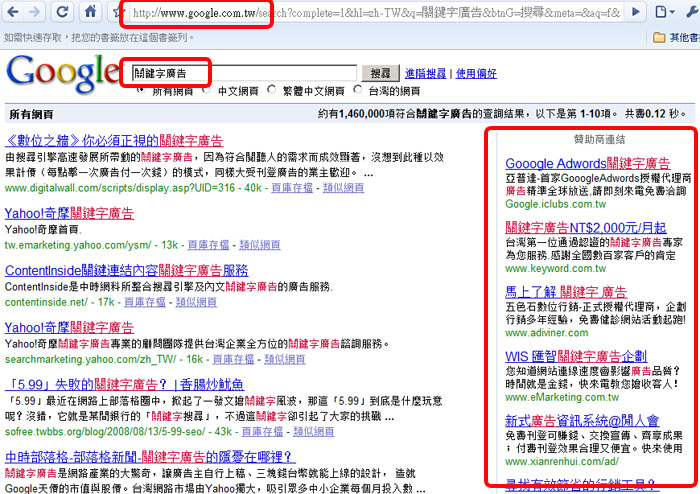Select the 中文網頁 radio option
Viewport: 700px width, 494px height.
pyautogui.click(x=206, y=90)
